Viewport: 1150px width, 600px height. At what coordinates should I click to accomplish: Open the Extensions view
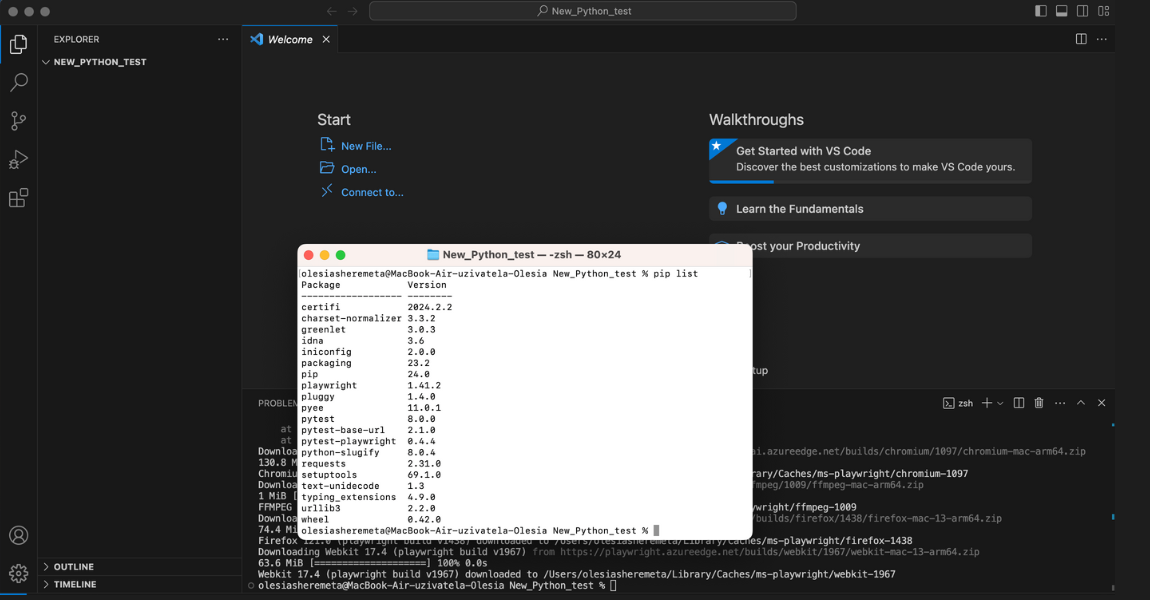click(18, 198)
